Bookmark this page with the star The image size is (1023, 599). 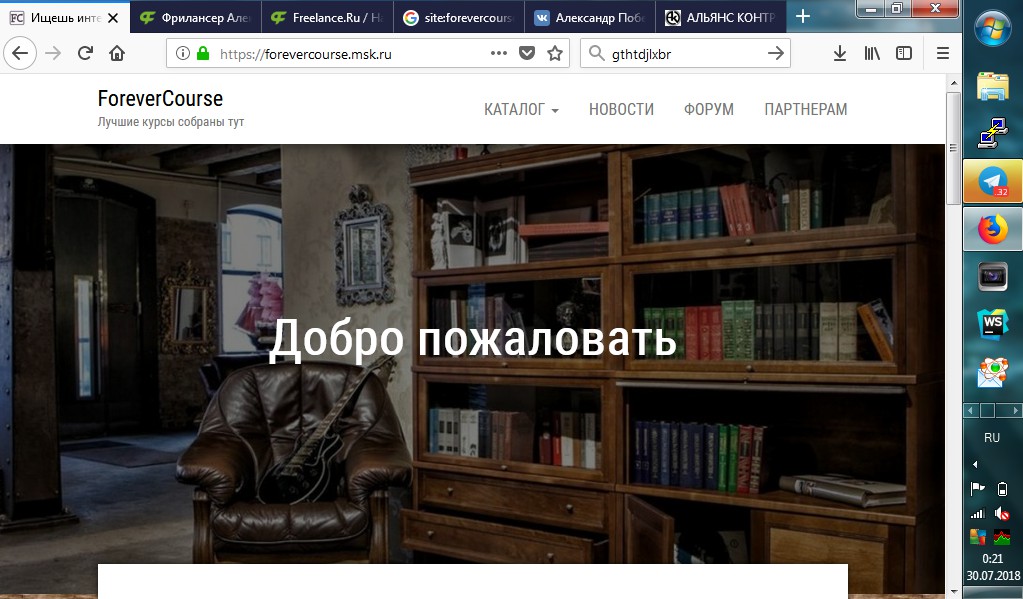pos(555,54)
